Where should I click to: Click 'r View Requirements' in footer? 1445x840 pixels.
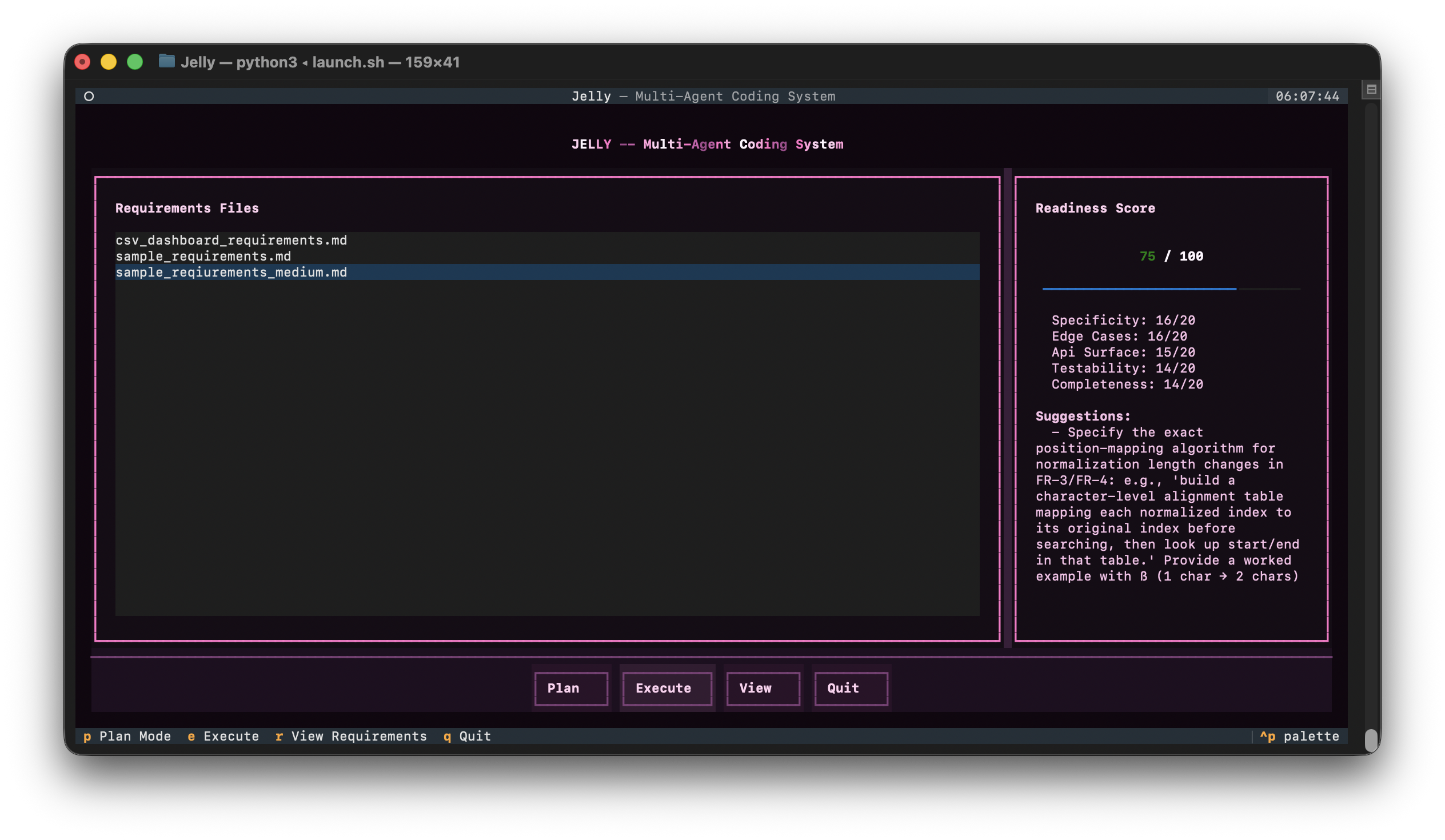[351, 736]
